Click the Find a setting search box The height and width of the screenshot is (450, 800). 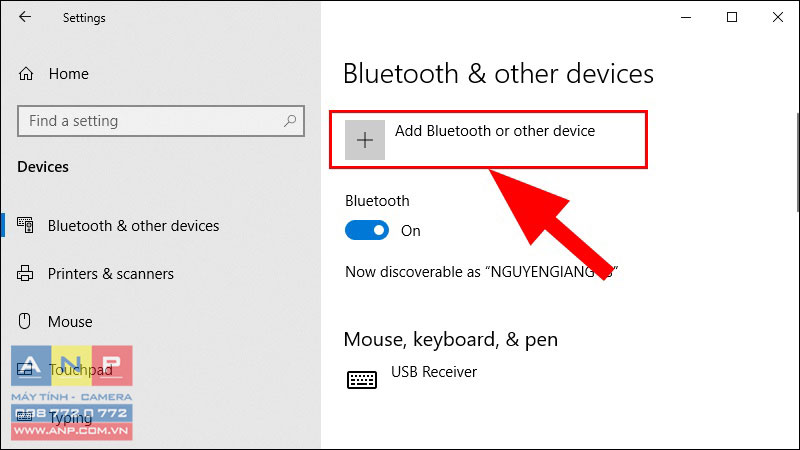coord(161,121)
